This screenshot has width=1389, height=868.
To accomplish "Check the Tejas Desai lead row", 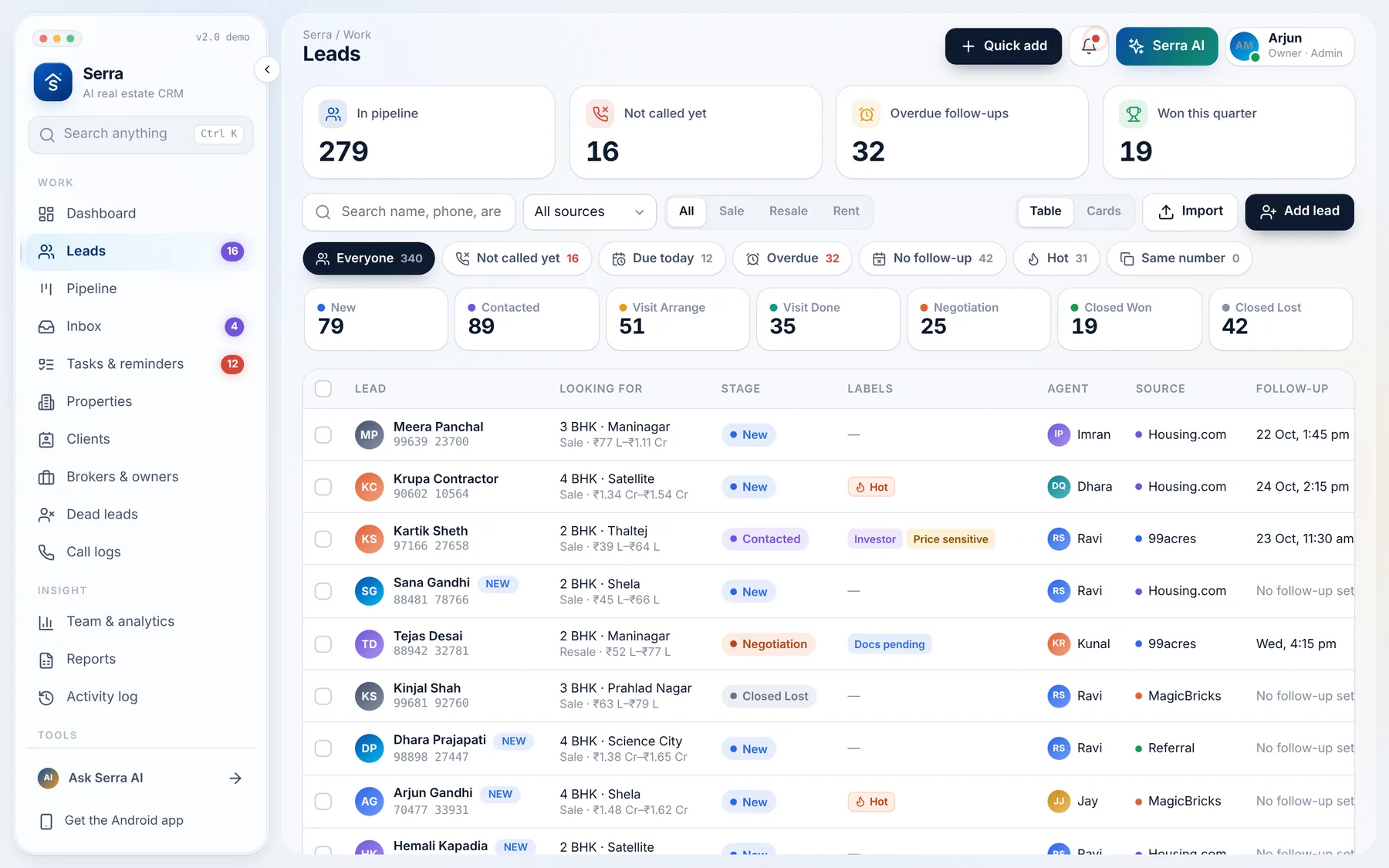I will [323, 644].
